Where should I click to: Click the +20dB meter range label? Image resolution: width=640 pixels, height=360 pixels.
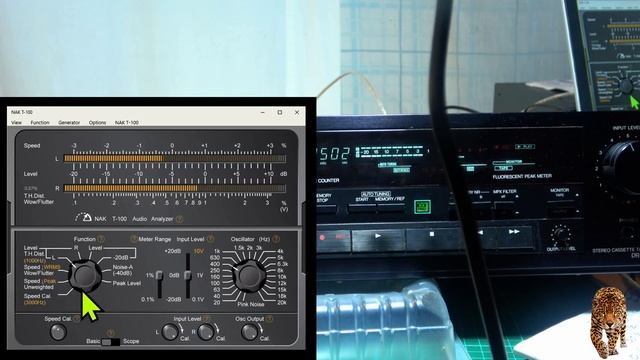[173, 251]
